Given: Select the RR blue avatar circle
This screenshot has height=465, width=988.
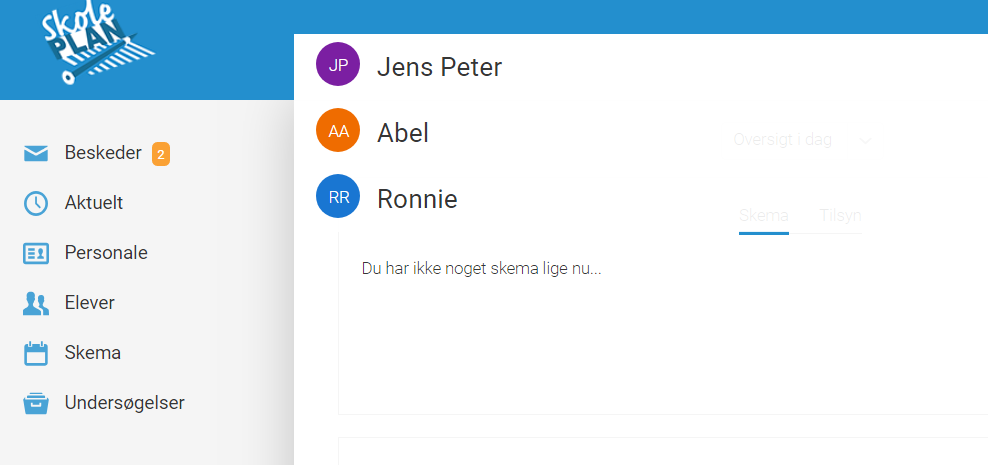Looking at the screenshot, I should 338,197.
